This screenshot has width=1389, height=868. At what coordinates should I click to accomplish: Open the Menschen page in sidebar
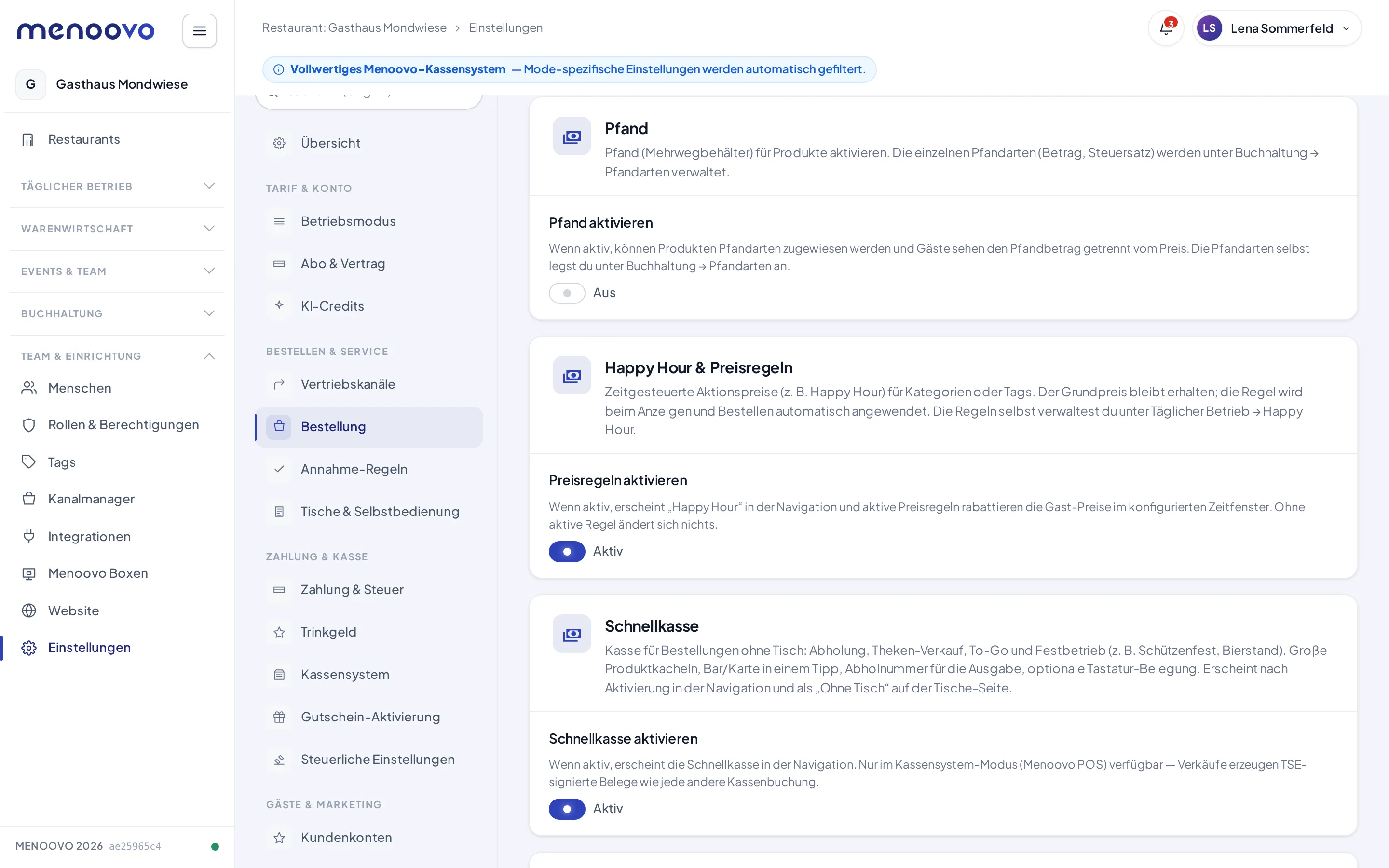click(x=117, y=388)
